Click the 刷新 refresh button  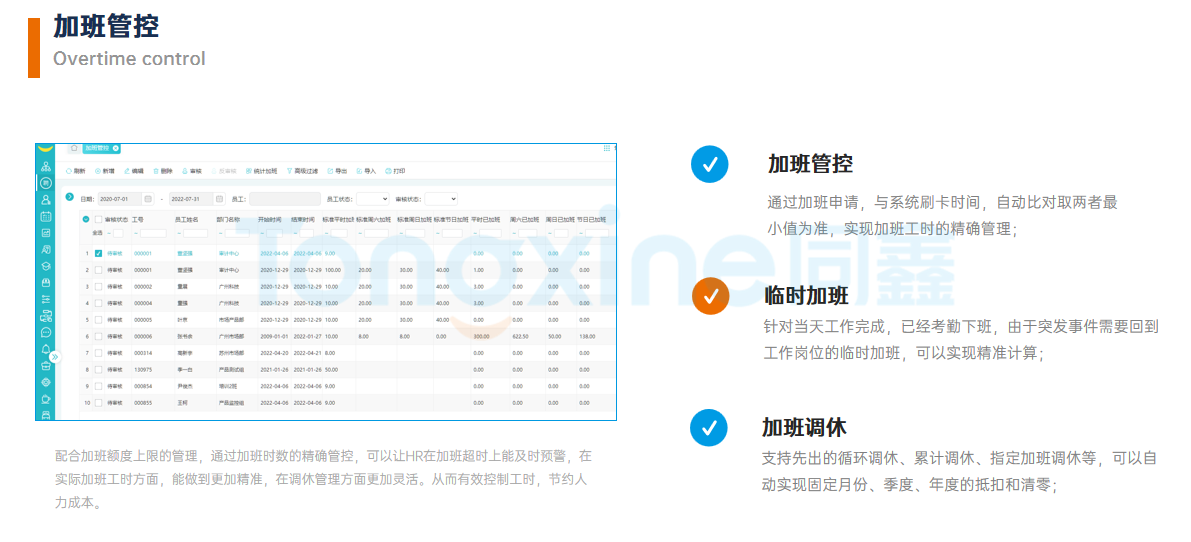tap(76, 171)
